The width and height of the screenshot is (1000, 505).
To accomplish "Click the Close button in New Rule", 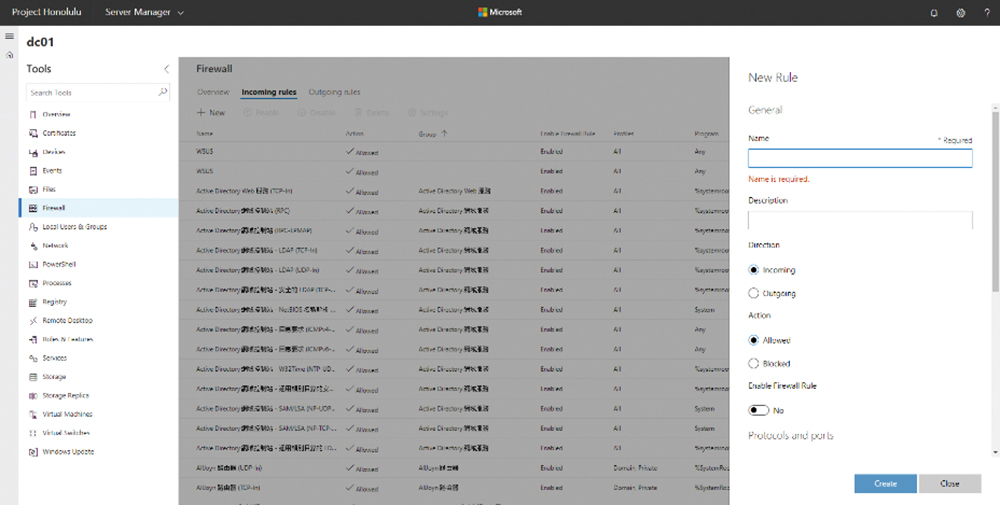I will [950, 483].
